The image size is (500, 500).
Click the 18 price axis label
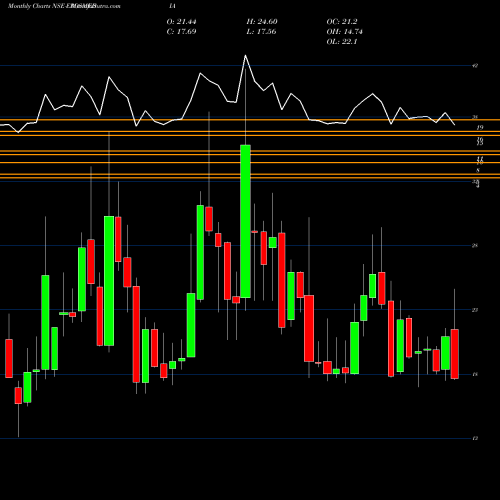click(x=475, y=374)
